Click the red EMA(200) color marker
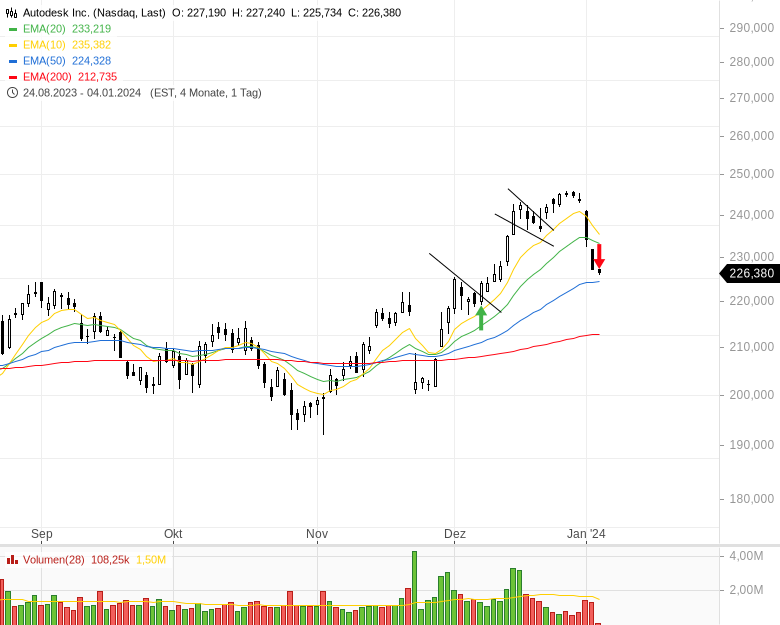The image size is (780, 625). coord(13,77)
